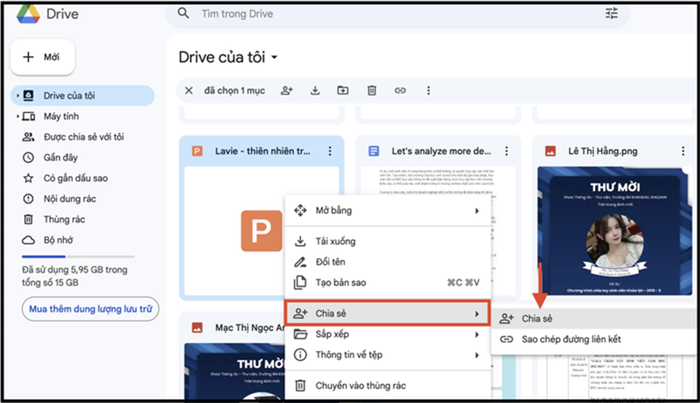Click the storage text Đã sử dụng 5,95 GB
The height and width of the screenshot is (403, 700).
(x=75, y=276)
